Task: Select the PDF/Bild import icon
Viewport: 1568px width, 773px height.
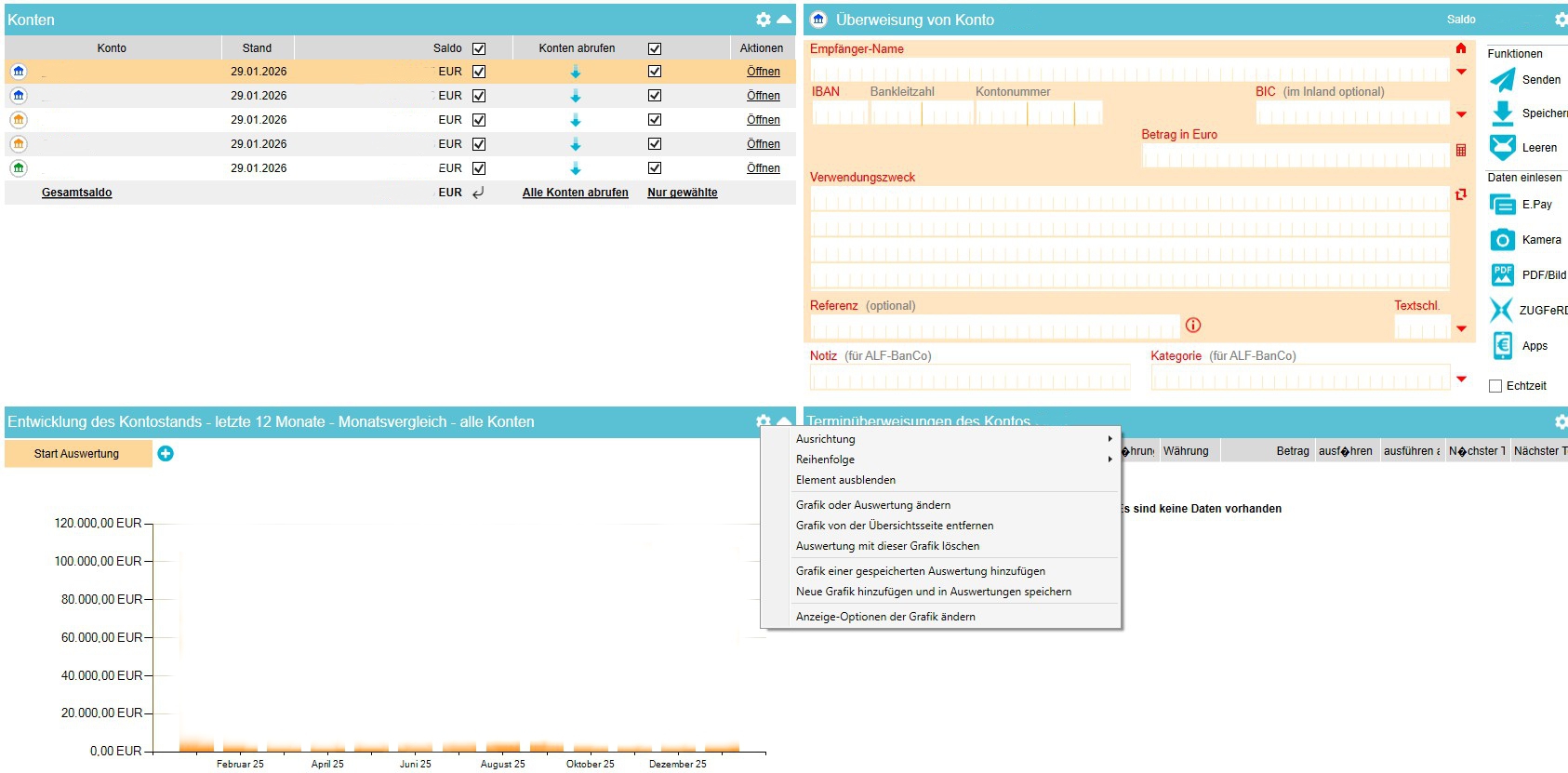Action: [1502, 275]
